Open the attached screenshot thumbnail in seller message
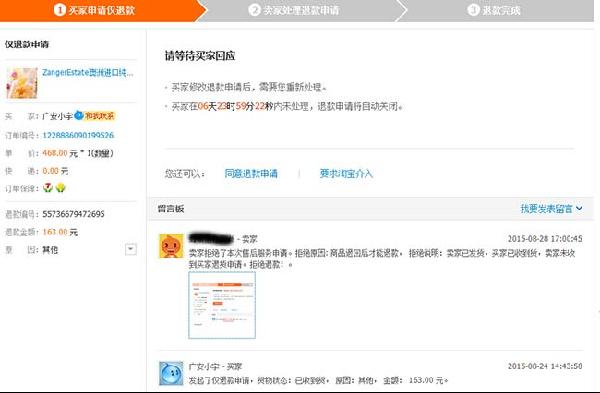The image size is (600, 393). pos(222,305)
